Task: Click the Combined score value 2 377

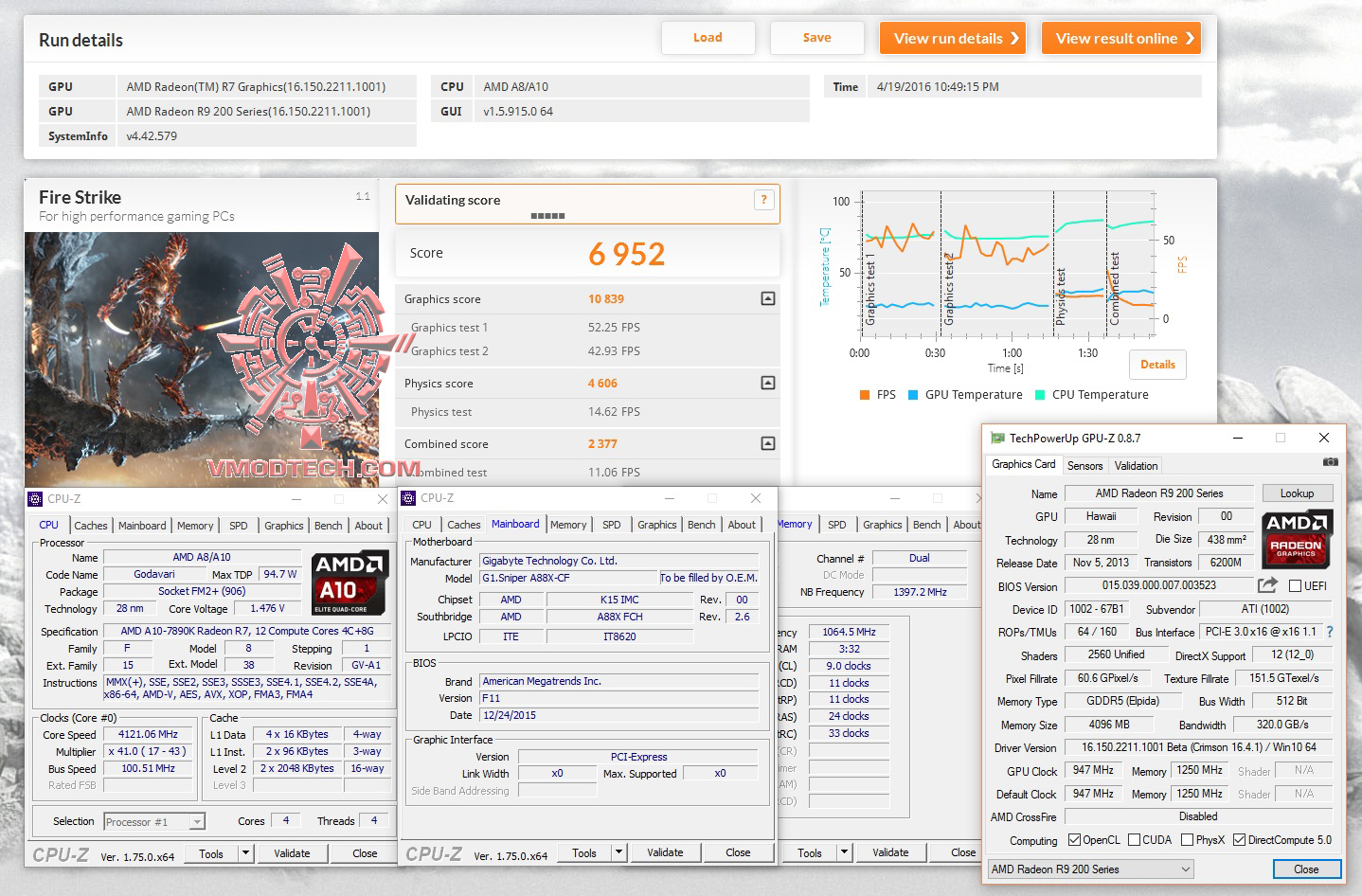Action: [x=602, y=444]
